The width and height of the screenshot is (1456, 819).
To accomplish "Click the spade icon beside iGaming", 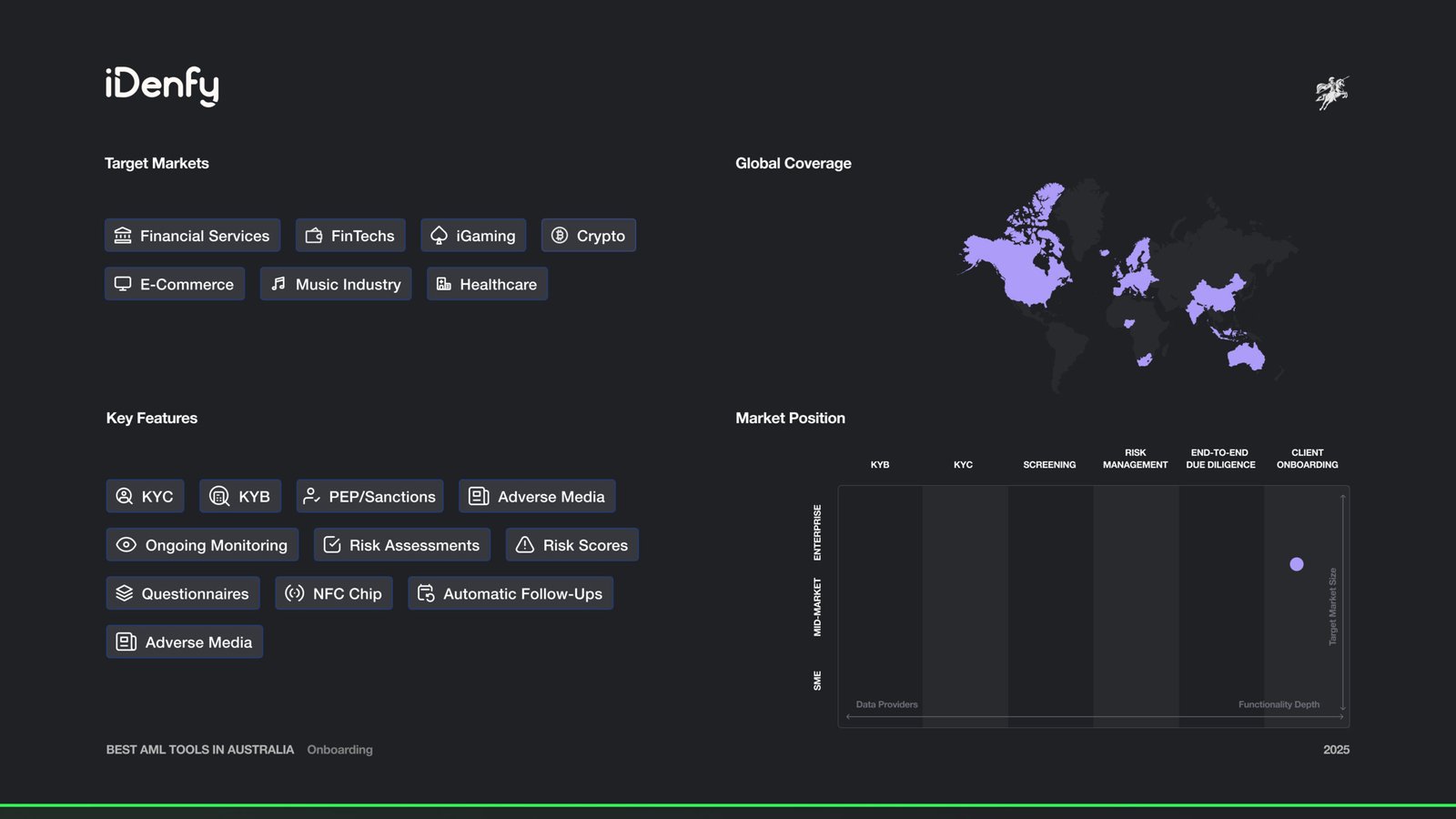I will click(439, 236).
